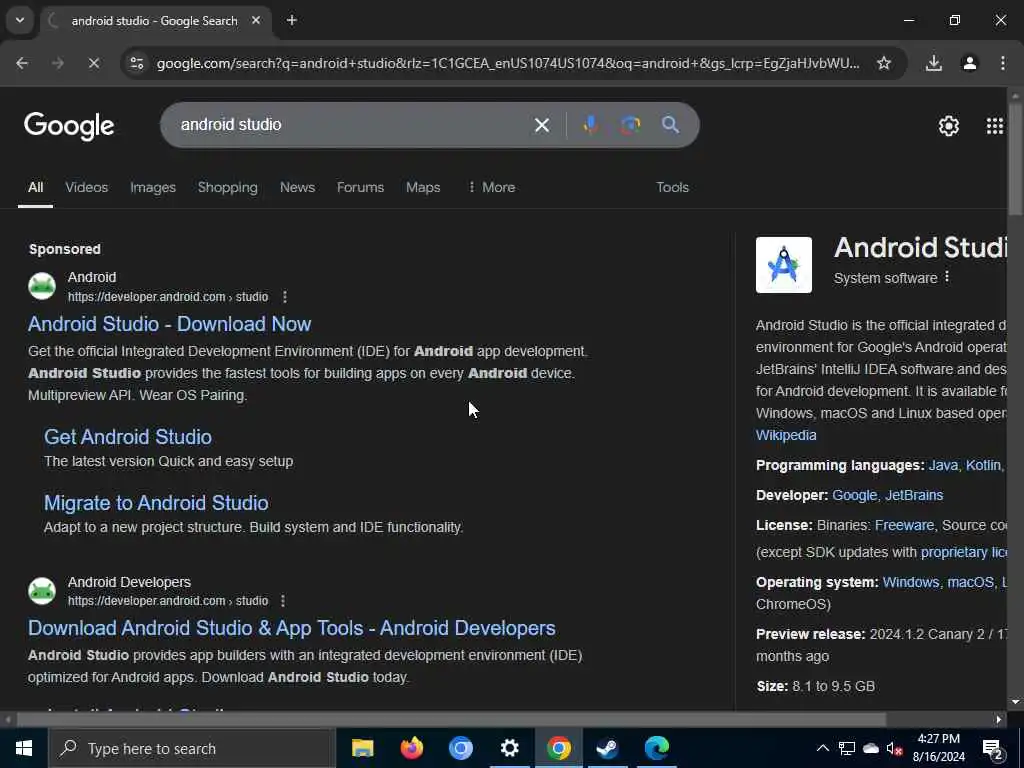
Task: Switch to the Images tab
Action: pos(153,187)
